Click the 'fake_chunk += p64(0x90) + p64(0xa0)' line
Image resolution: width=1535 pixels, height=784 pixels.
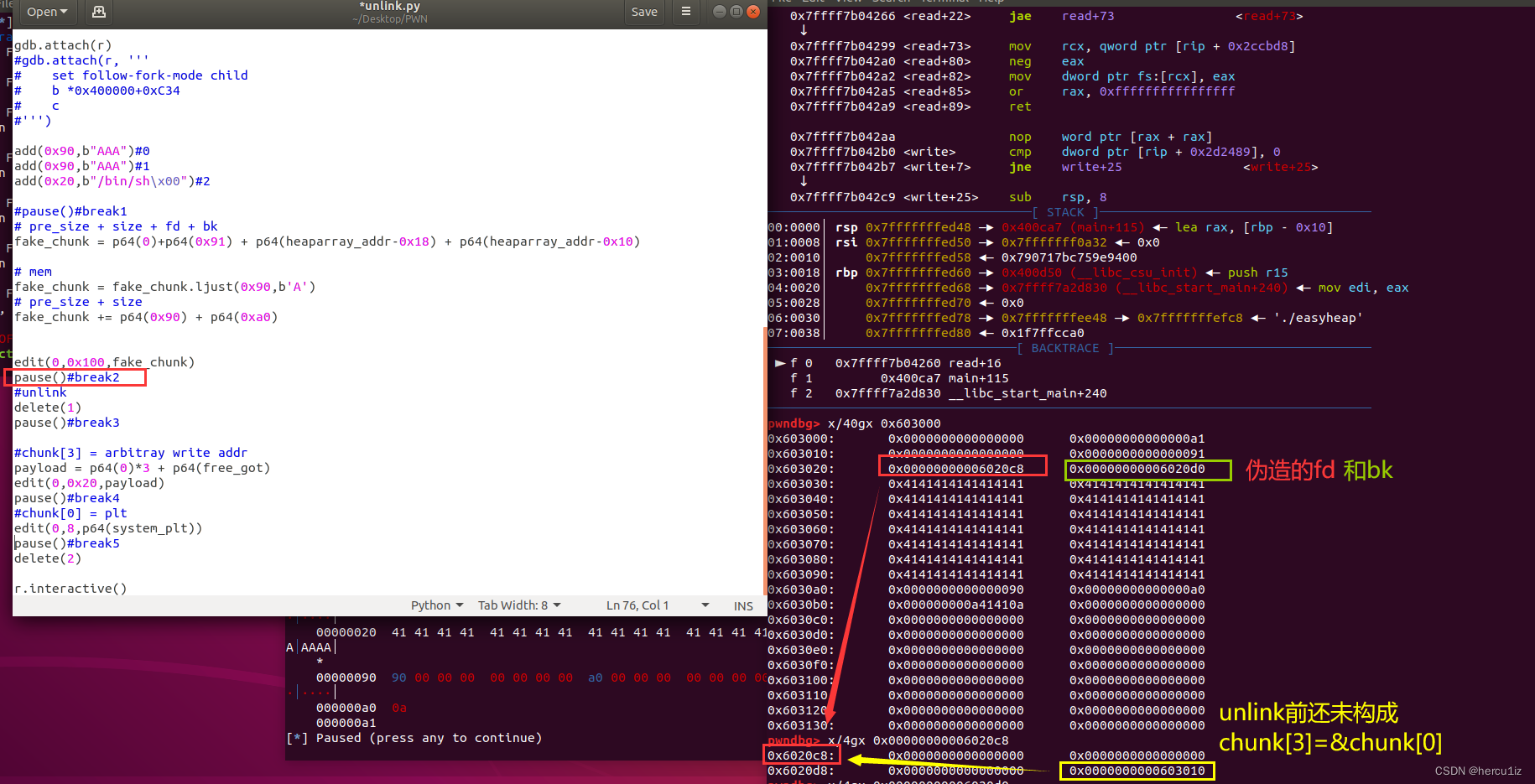point(146,317)
